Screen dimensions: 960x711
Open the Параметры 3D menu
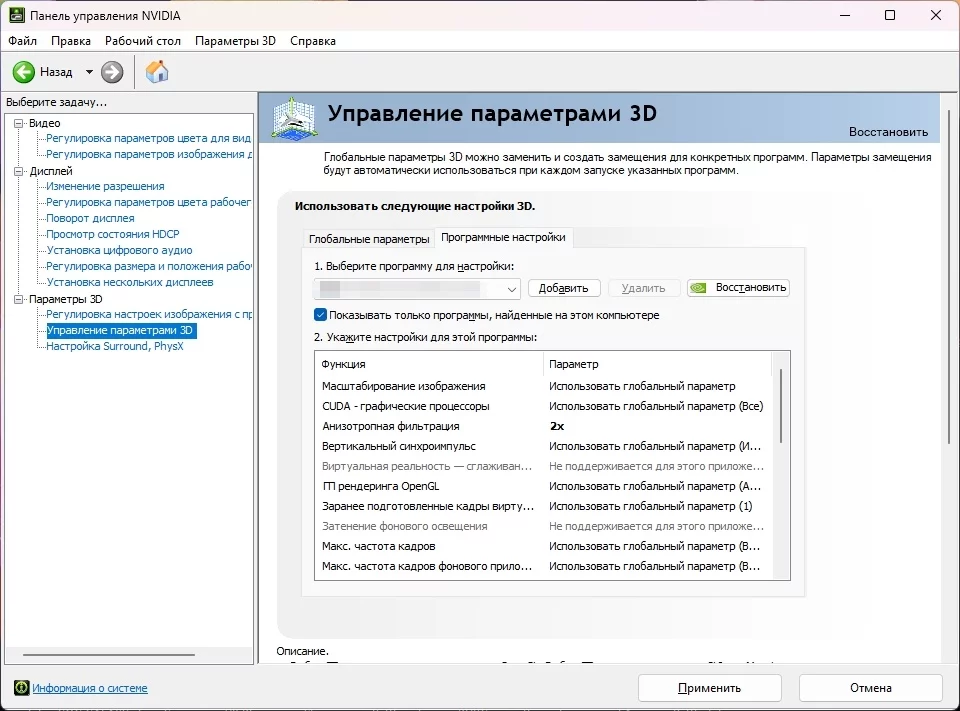click(235, 41)
